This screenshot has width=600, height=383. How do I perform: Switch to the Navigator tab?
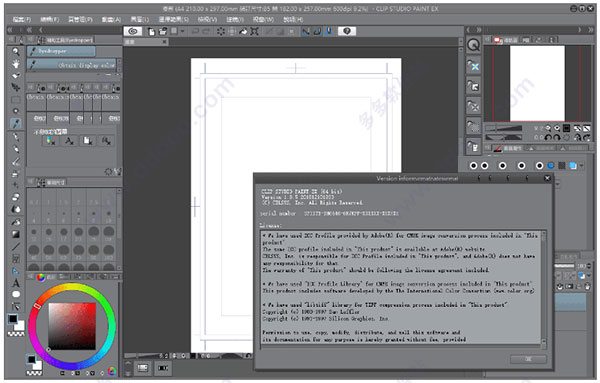pos(506,40)
